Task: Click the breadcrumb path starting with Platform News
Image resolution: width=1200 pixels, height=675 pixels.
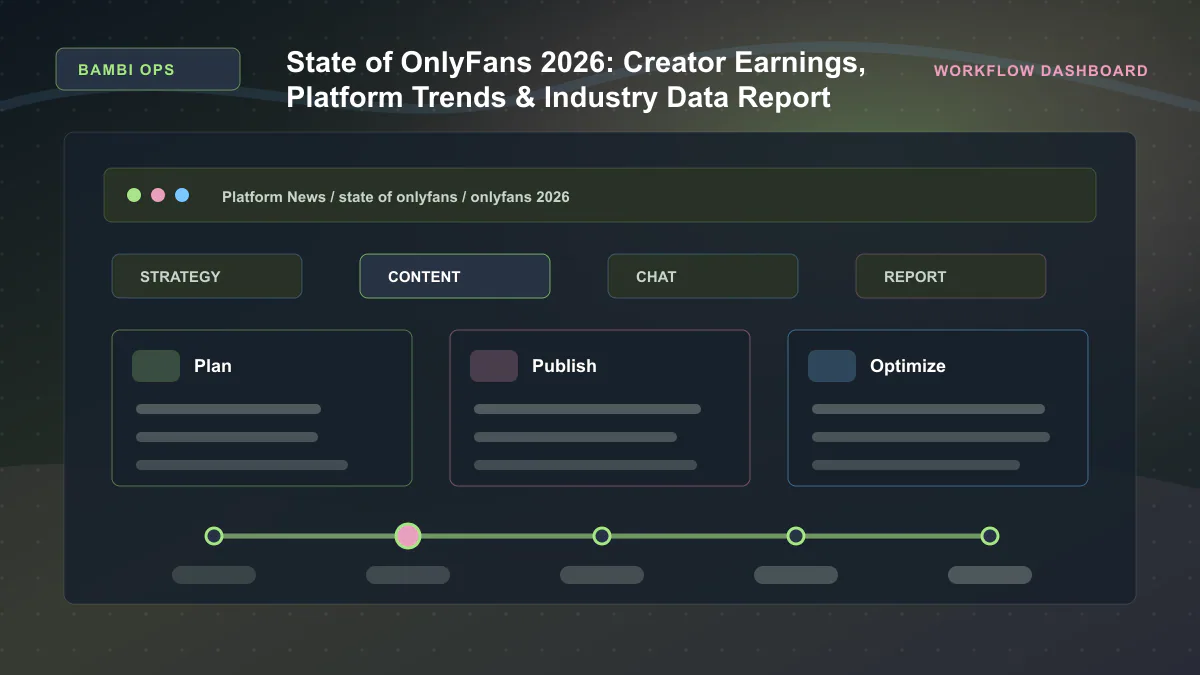Action: tap(396, 197)
